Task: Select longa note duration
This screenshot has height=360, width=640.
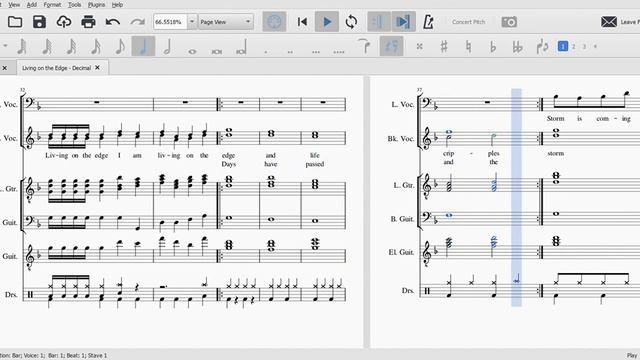Action: 241,47
